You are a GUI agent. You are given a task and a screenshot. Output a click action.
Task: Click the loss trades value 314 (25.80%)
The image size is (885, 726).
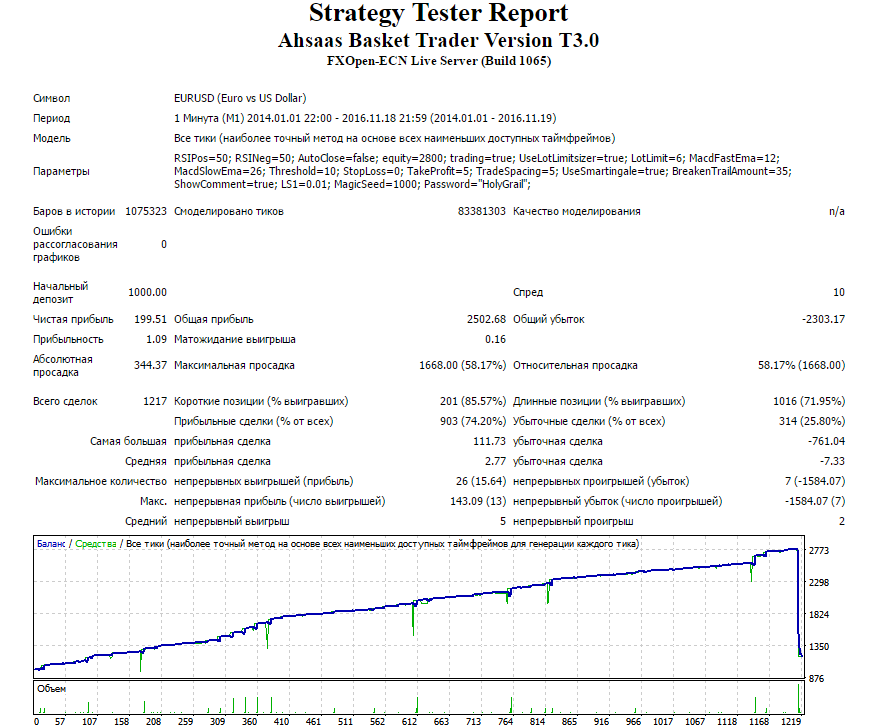pos(812,422)
